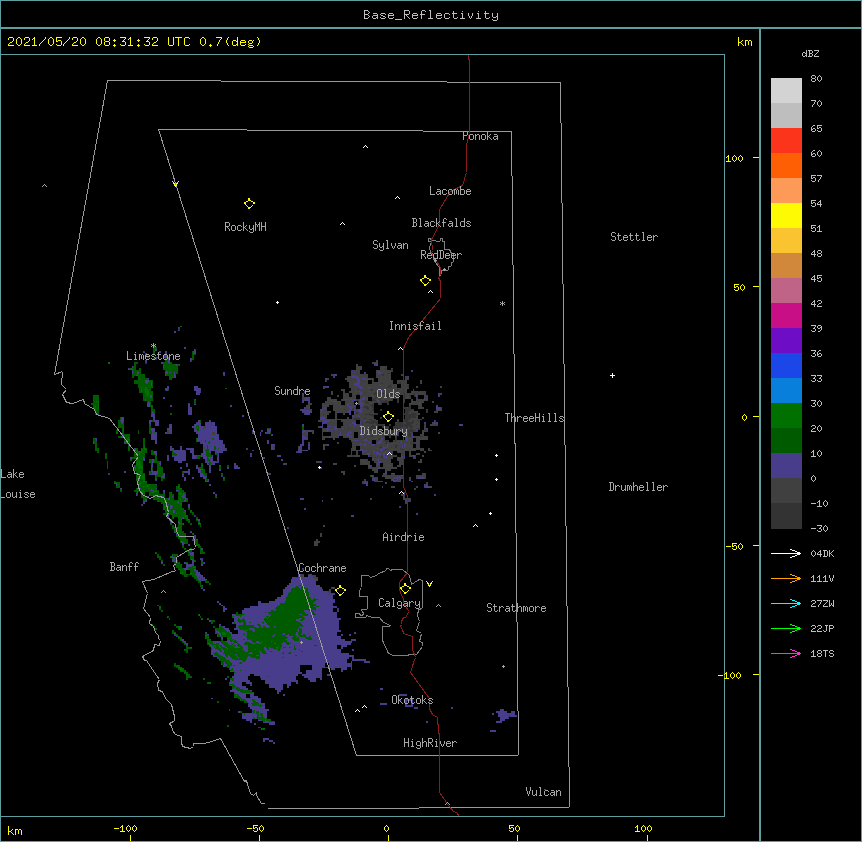Click the RockyMH label
The height and width of the screenshot is (842, 862).
point(245,227)
